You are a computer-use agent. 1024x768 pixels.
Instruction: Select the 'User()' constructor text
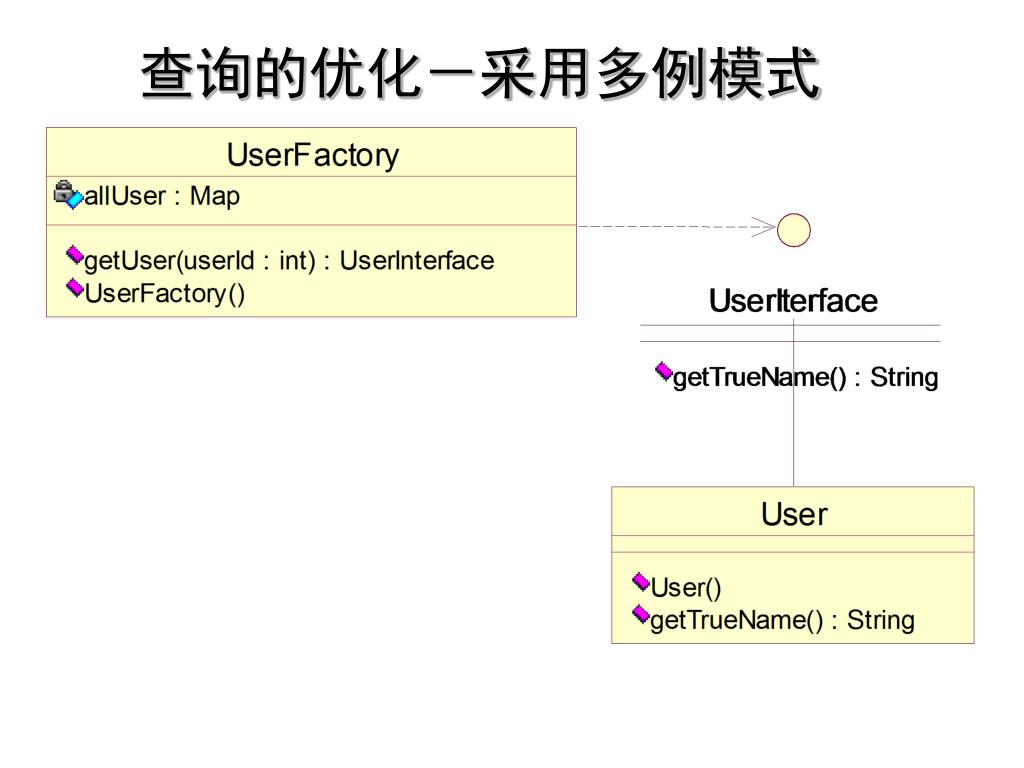[x=686, y=588]
